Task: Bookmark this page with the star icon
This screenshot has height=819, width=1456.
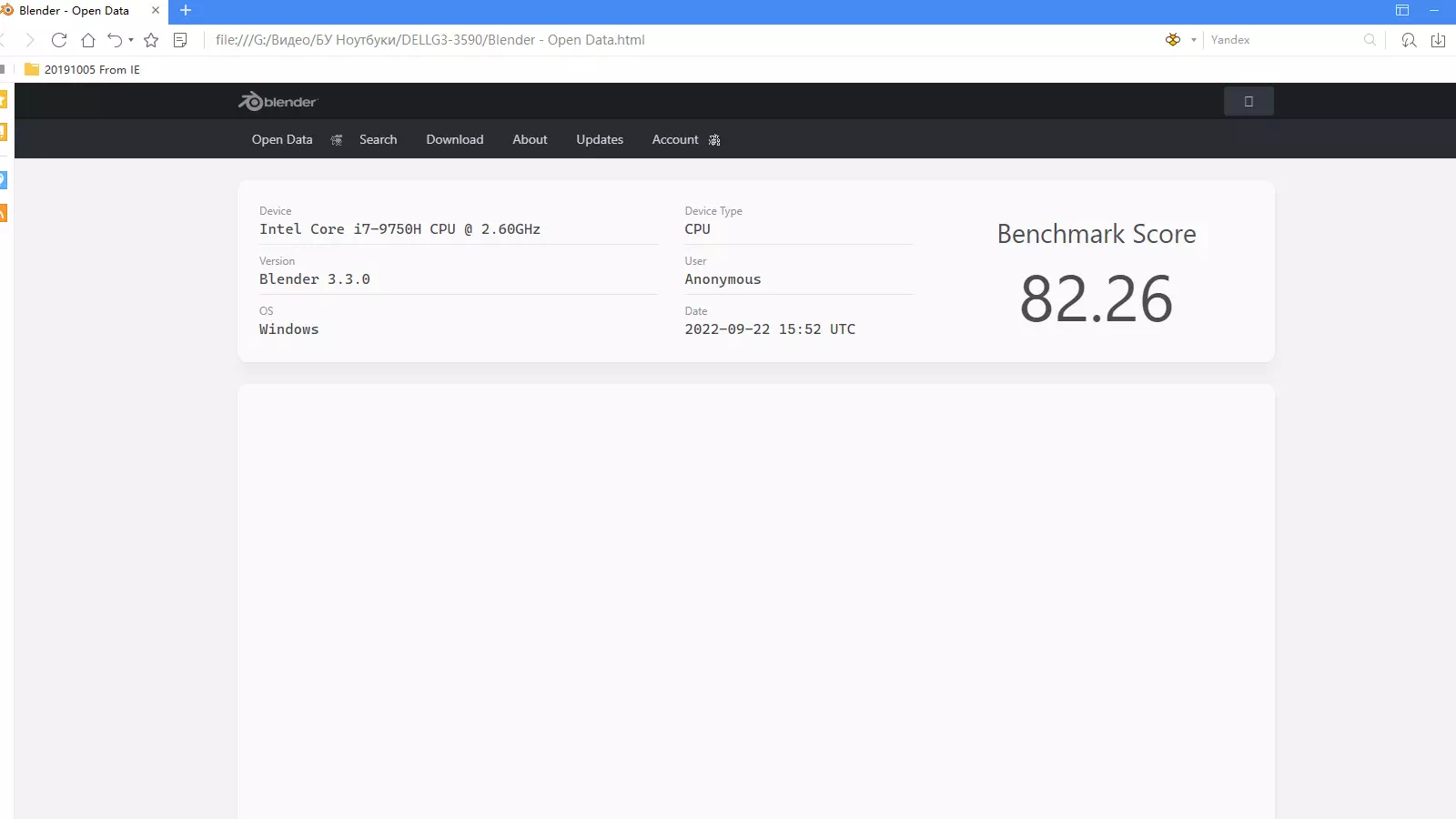Action: [151, 40]
